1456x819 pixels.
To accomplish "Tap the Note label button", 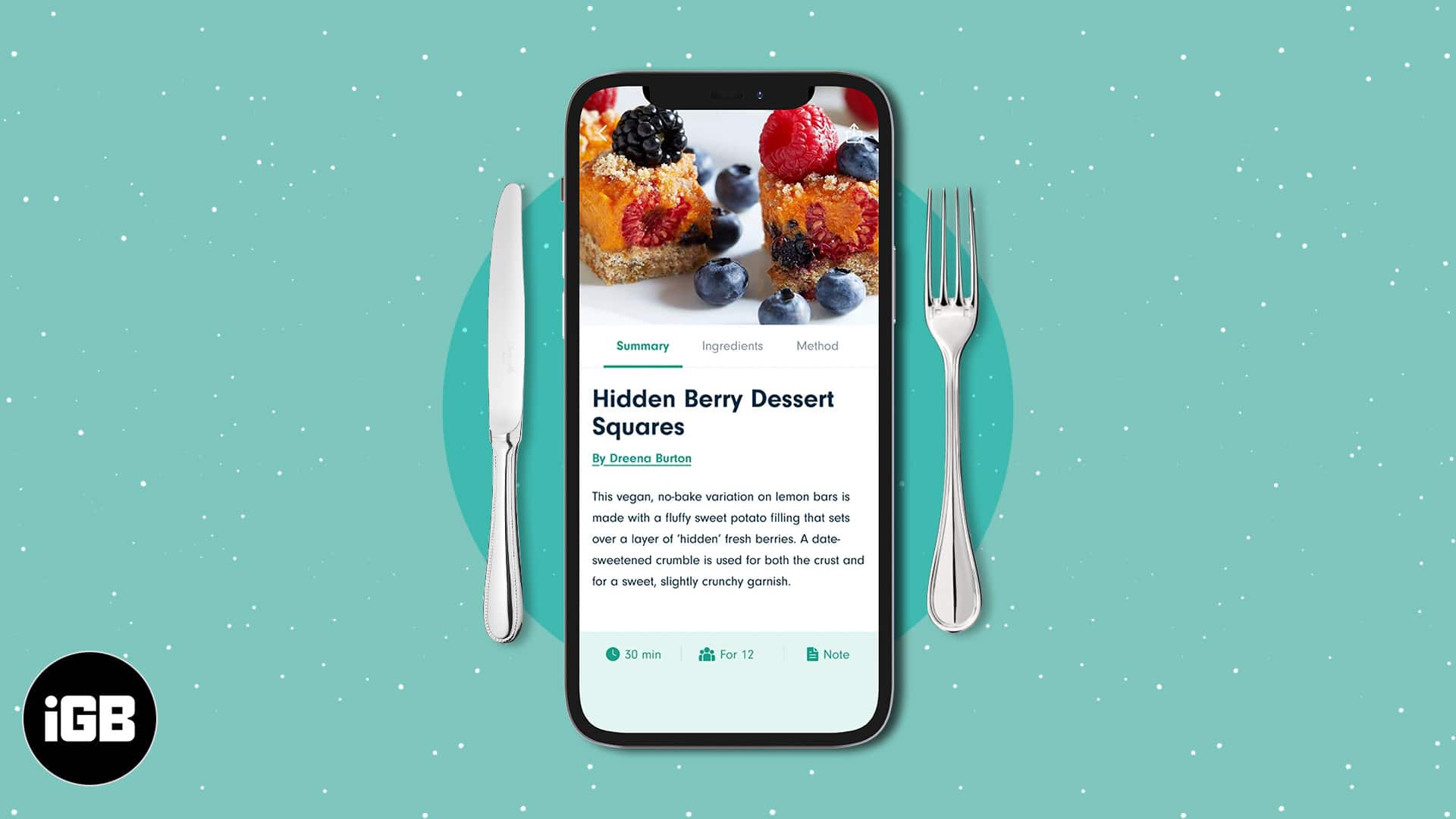I will tap(828, 654).
